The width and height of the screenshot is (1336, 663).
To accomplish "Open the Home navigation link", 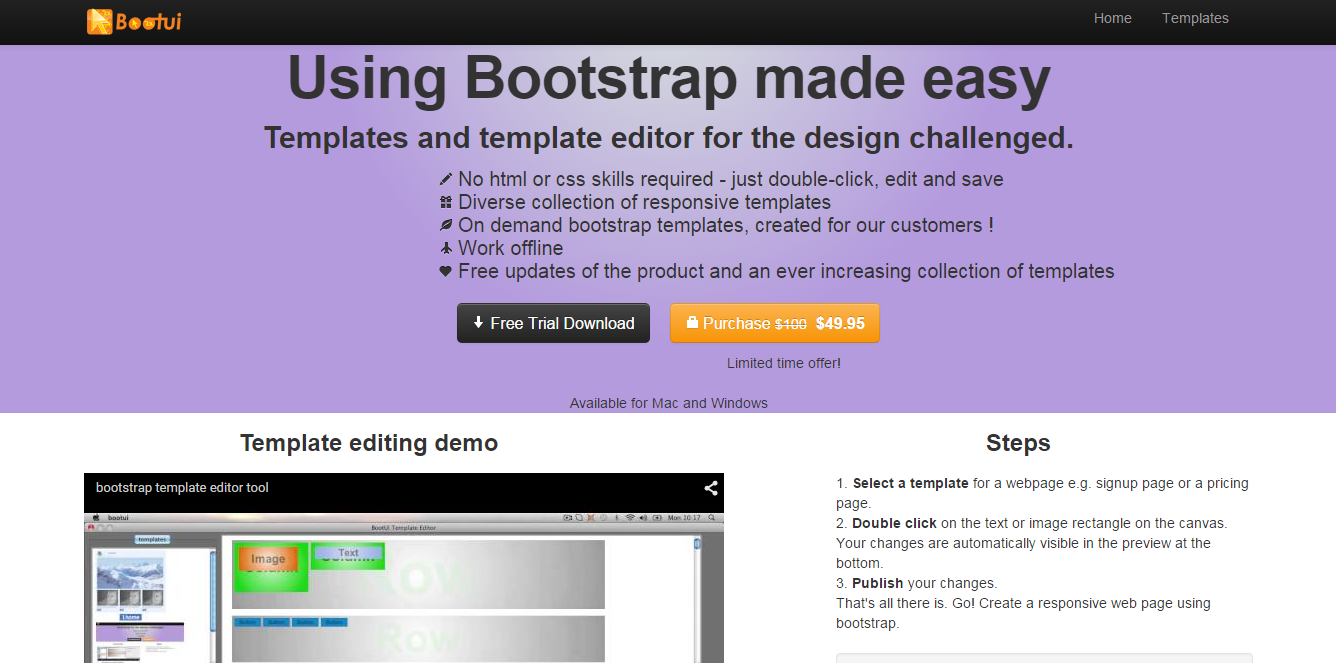I will (1112, 18).
